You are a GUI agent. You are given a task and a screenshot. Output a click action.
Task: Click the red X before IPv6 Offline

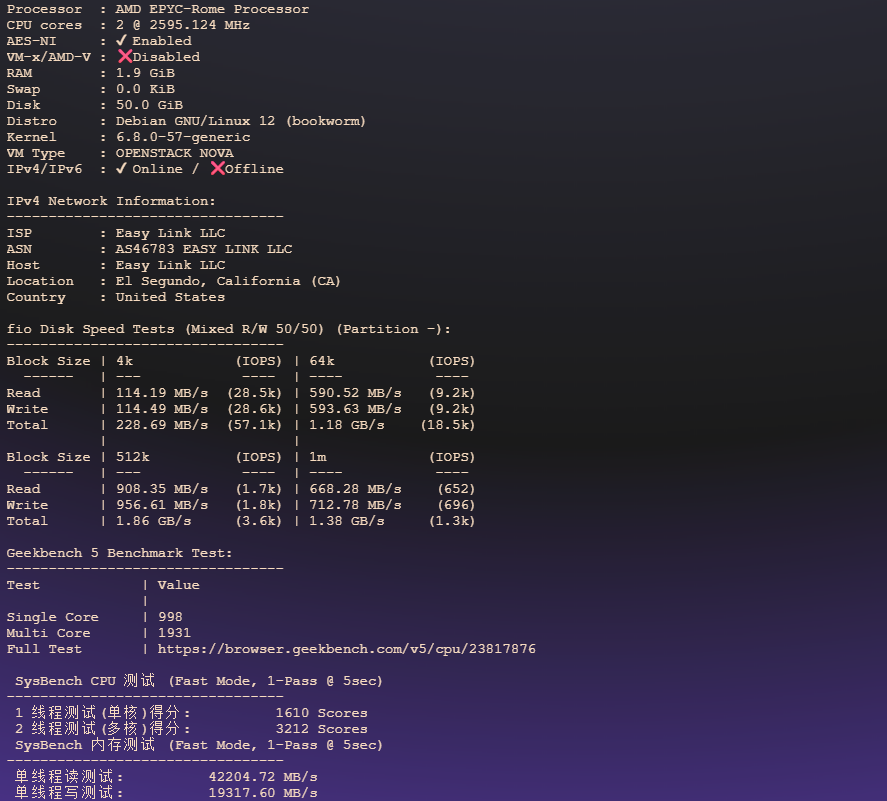tap(217, 169)
